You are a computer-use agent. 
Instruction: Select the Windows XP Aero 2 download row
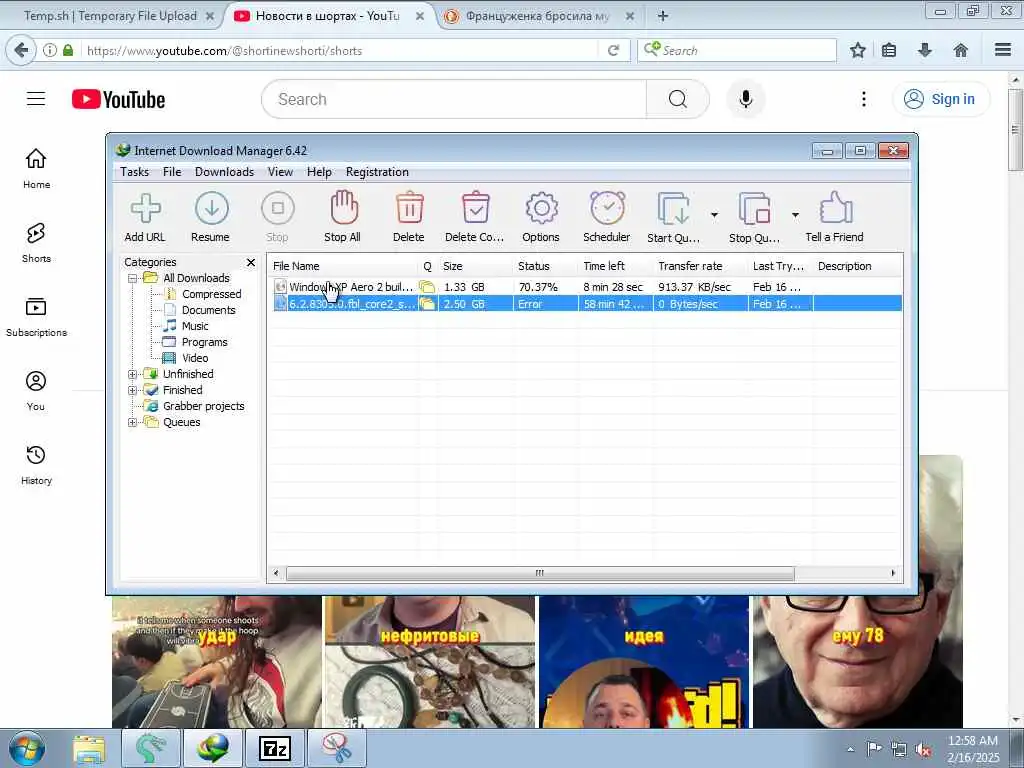[586, 287]
